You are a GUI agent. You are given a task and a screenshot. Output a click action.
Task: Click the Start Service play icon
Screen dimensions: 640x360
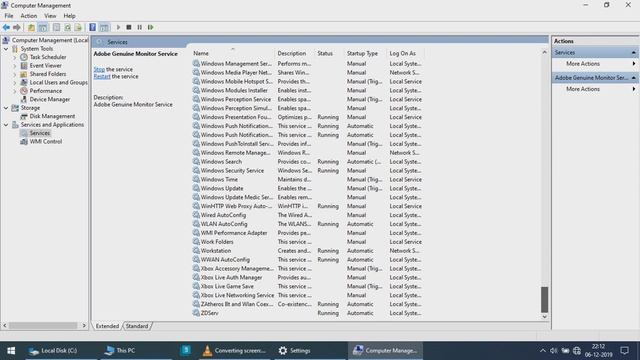pyautogui.click(x=118, y=27)
